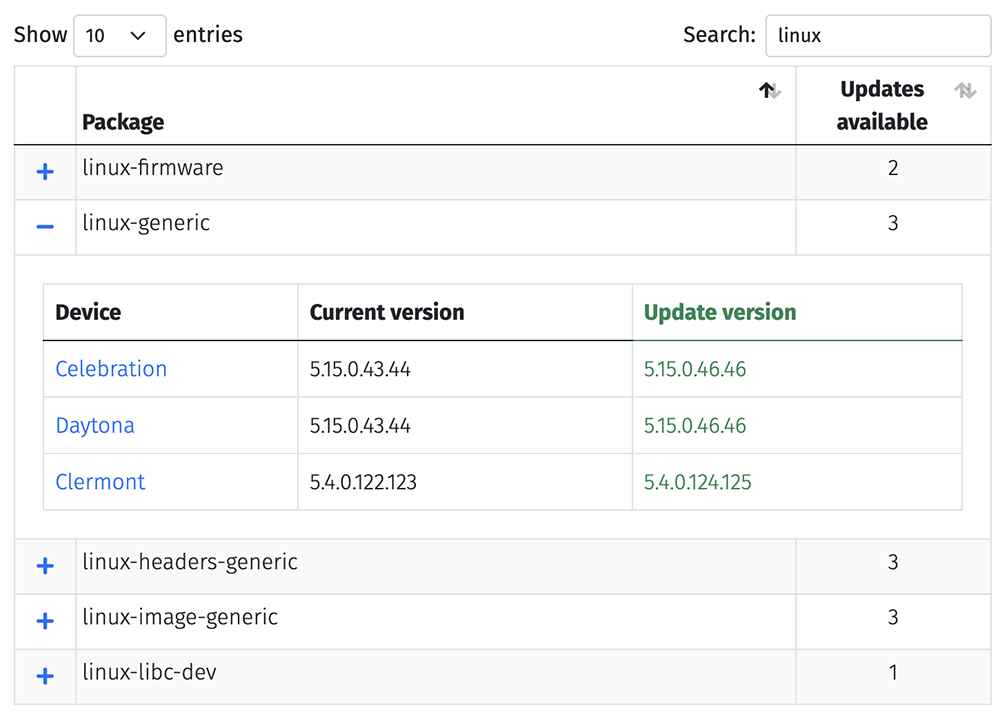Select Clermont's current version 5.4.0.122.123
1000x714 pixels.
[364, 482]
